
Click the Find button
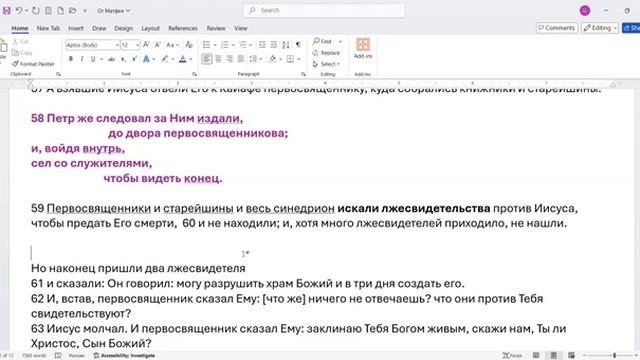[x=322, y=41]
